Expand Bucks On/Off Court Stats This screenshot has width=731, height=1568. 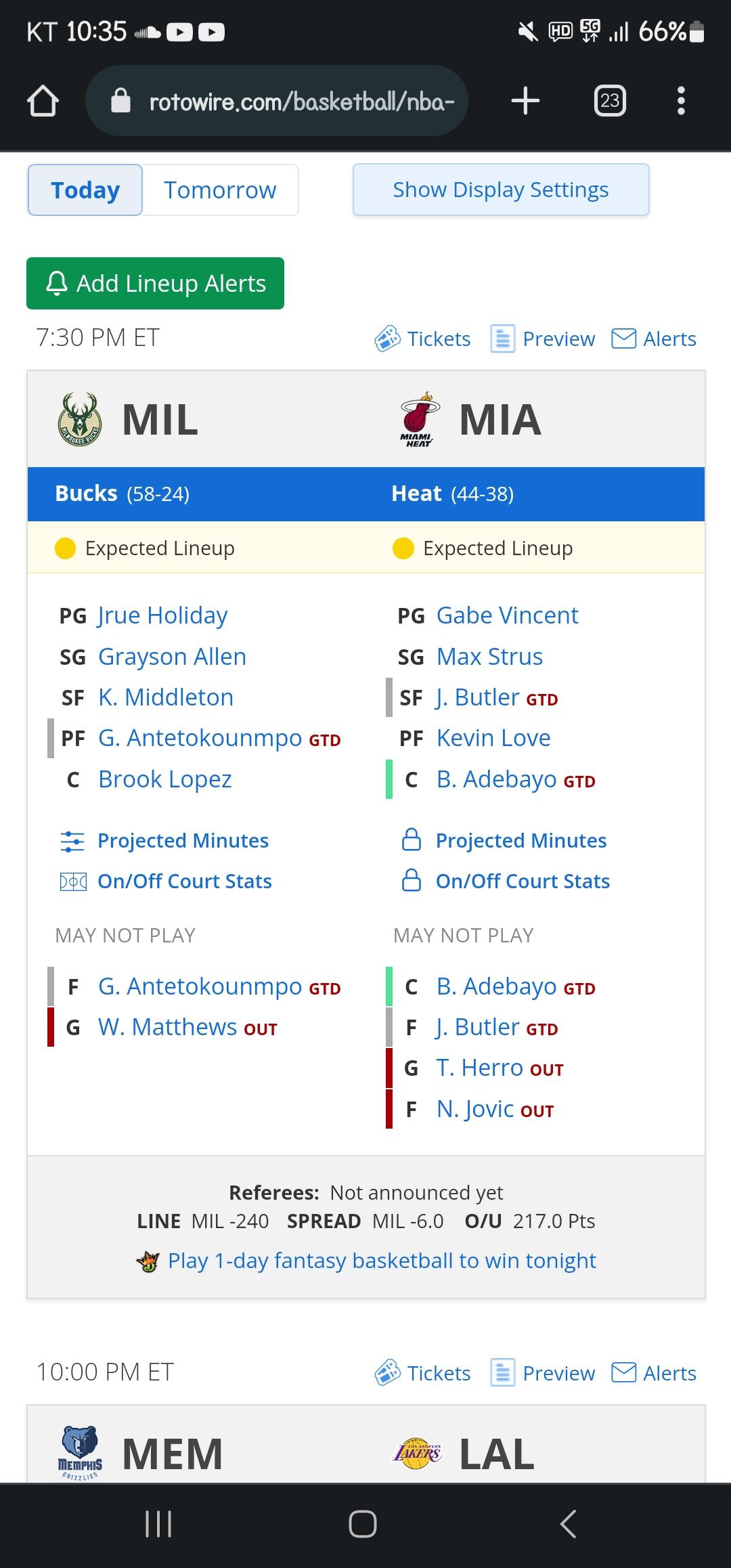(184, 881)
